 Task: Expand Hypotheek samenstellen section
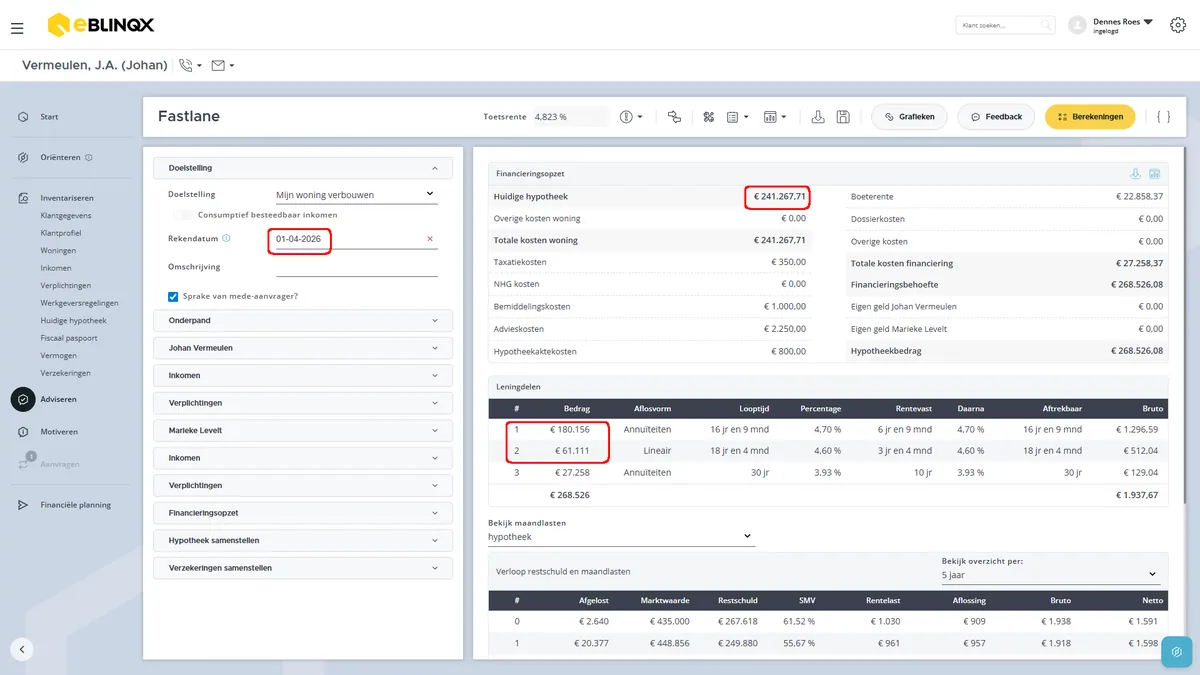click(303, 540)
